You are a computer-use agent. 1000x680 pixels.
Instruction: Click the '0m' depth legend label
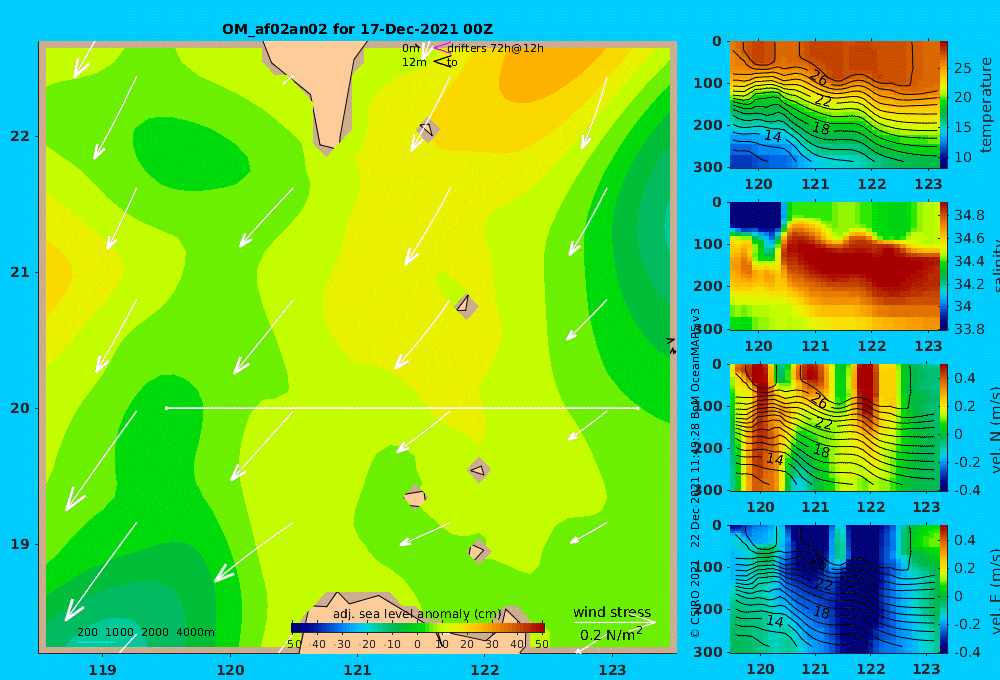click(x=411, y=48)
